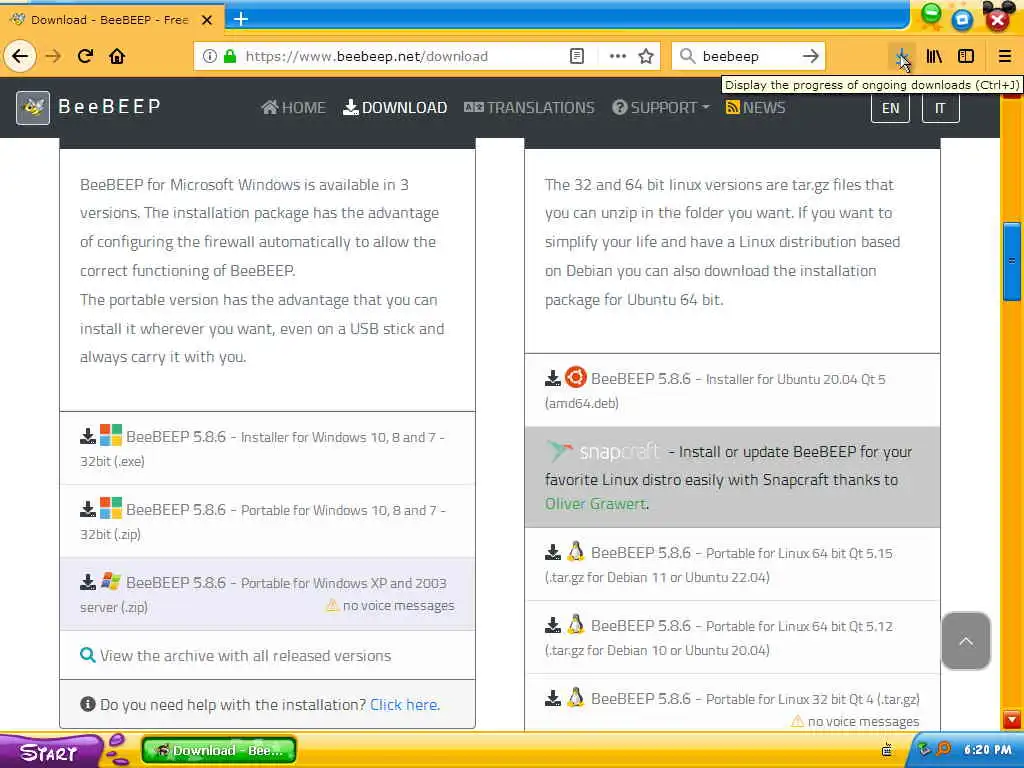Screen dimensions: 1024x768
Task: Select the Download - Bee... taskbar button
Action: [x=219, y=750]
